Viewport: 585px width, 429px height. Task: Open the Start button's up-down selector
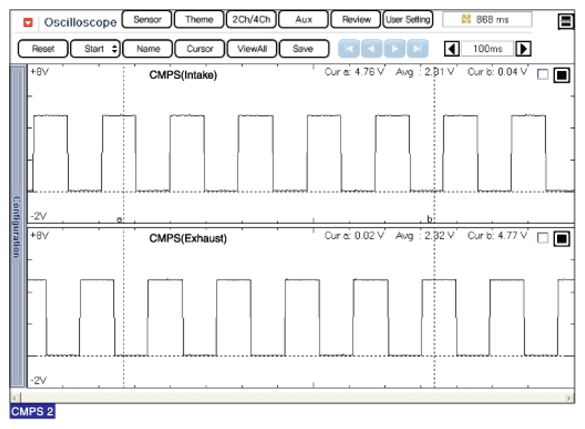pos(115,49)
